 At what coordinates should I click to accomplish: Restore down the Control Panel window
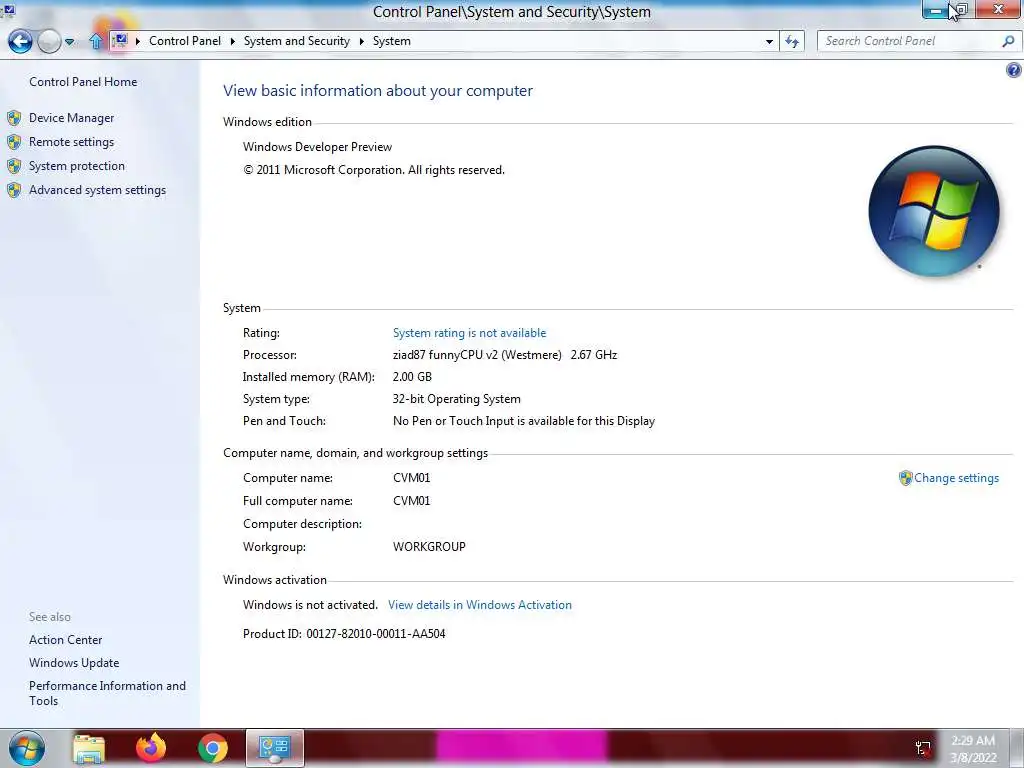962,9
